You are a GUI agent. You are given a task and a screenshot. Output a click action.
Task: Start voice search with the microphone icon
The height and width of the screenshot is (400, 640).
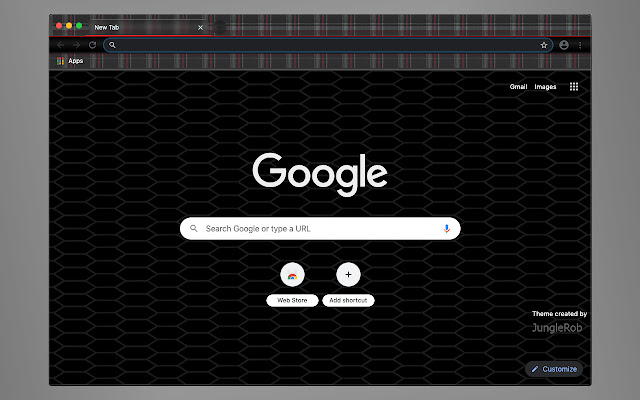(x=447, y=229)
